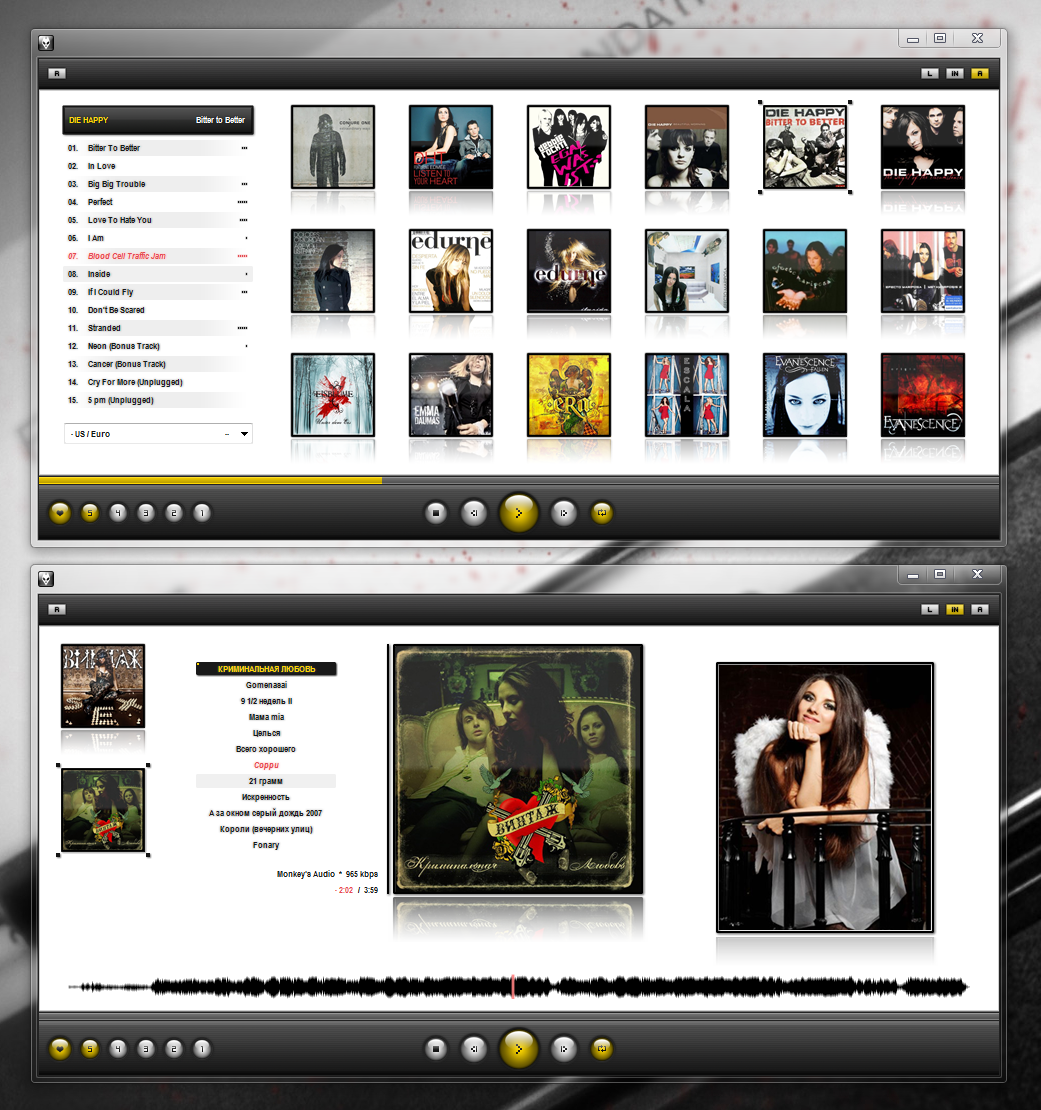Click the artist photo with angel wings
Image resolution: width=1041 pixels, height=1110 pixels.
[824, 797]
